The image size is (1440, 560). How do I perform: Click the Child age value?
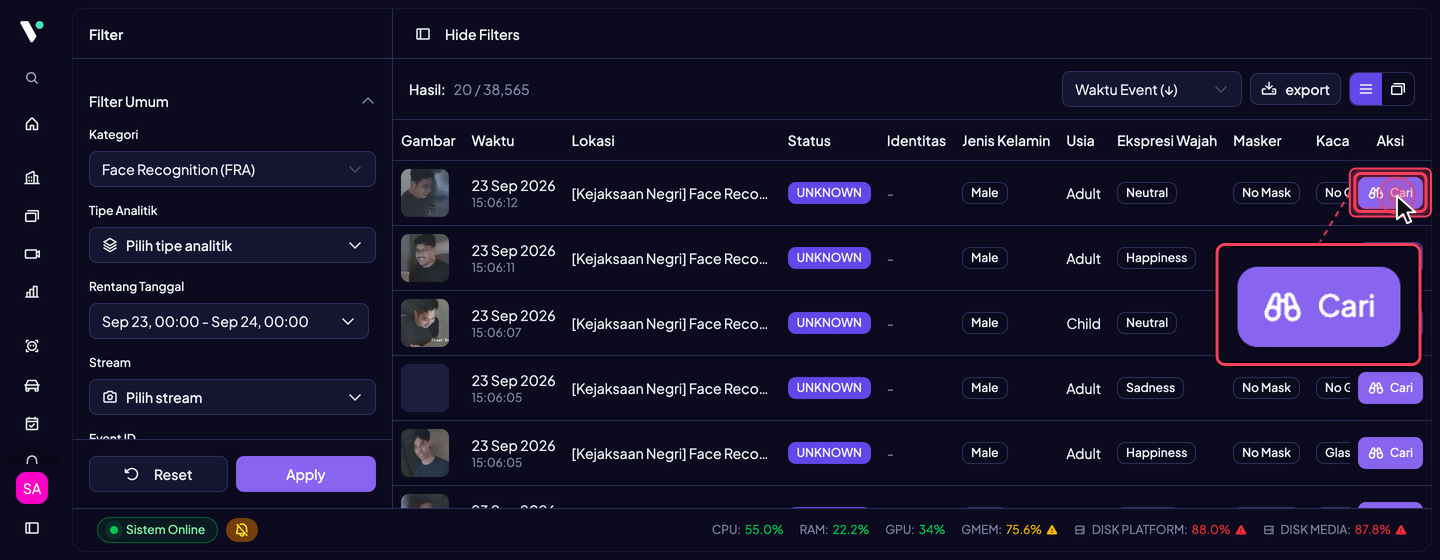click(x=1083, y=324)
